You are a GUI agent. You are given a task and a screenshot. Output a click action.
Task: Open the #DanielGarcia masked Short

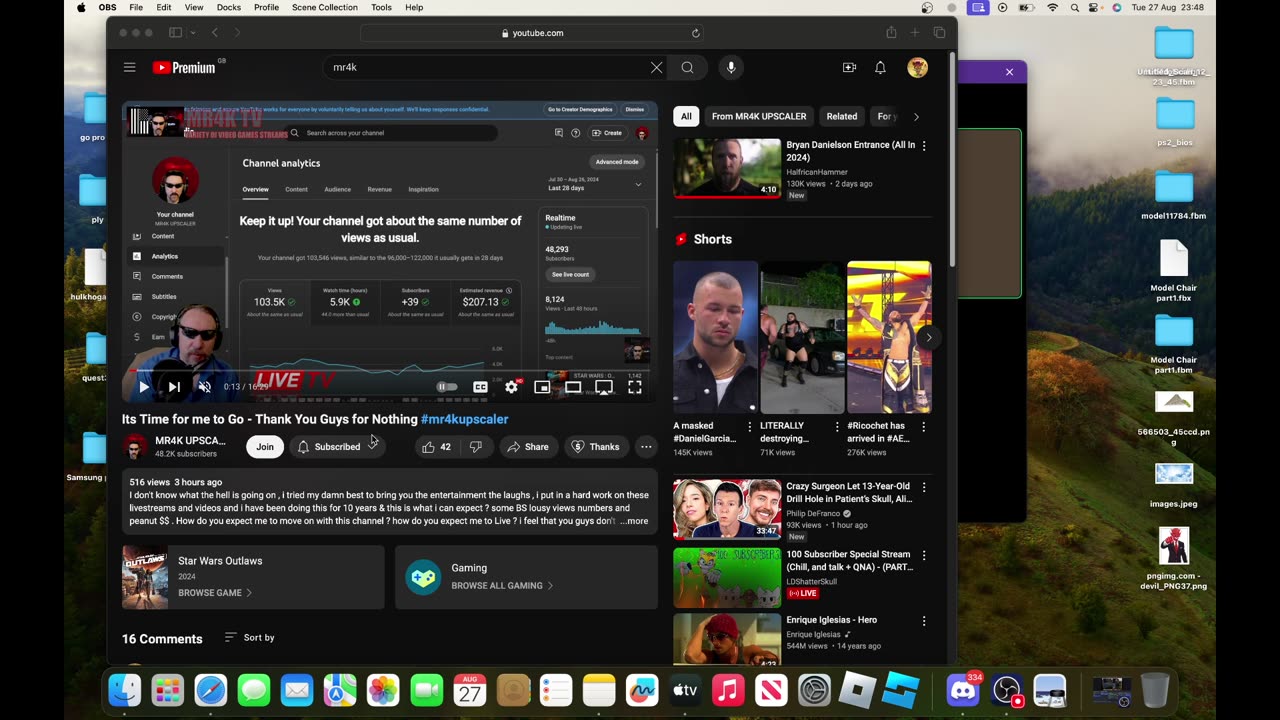click(716, 337)
